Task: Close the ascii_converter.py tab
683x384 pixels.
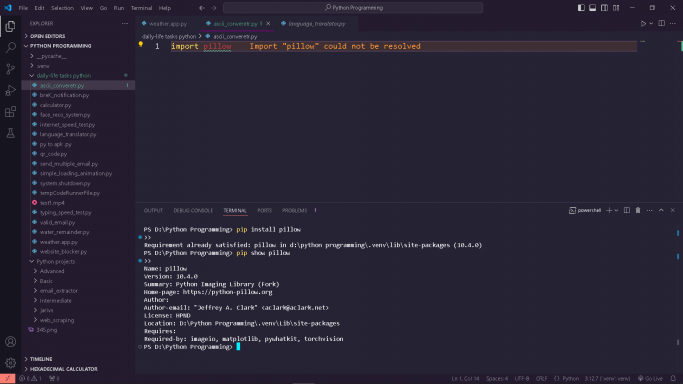Action: pyautogui.click(x=268, y=24)
